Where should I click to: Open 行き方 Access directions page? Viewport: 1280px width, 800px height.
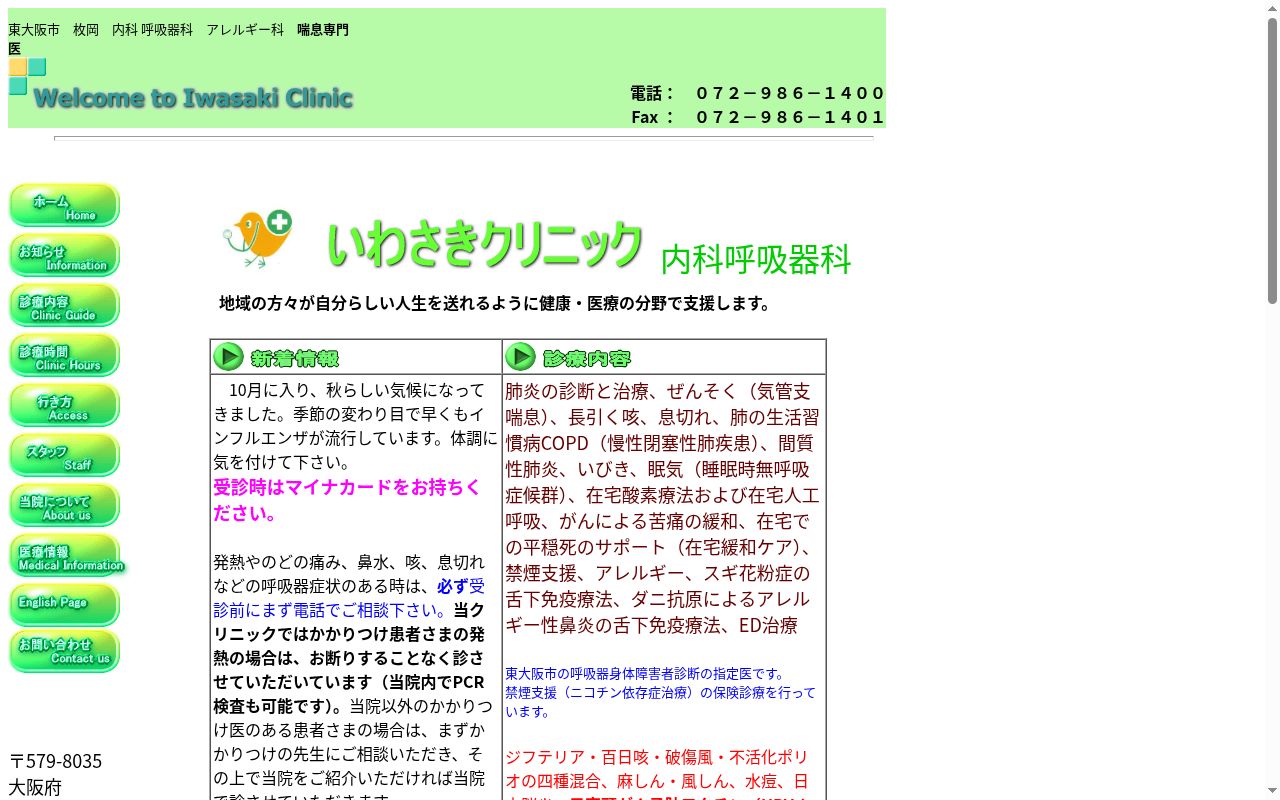pyautogui.click(x=64, y=405)
